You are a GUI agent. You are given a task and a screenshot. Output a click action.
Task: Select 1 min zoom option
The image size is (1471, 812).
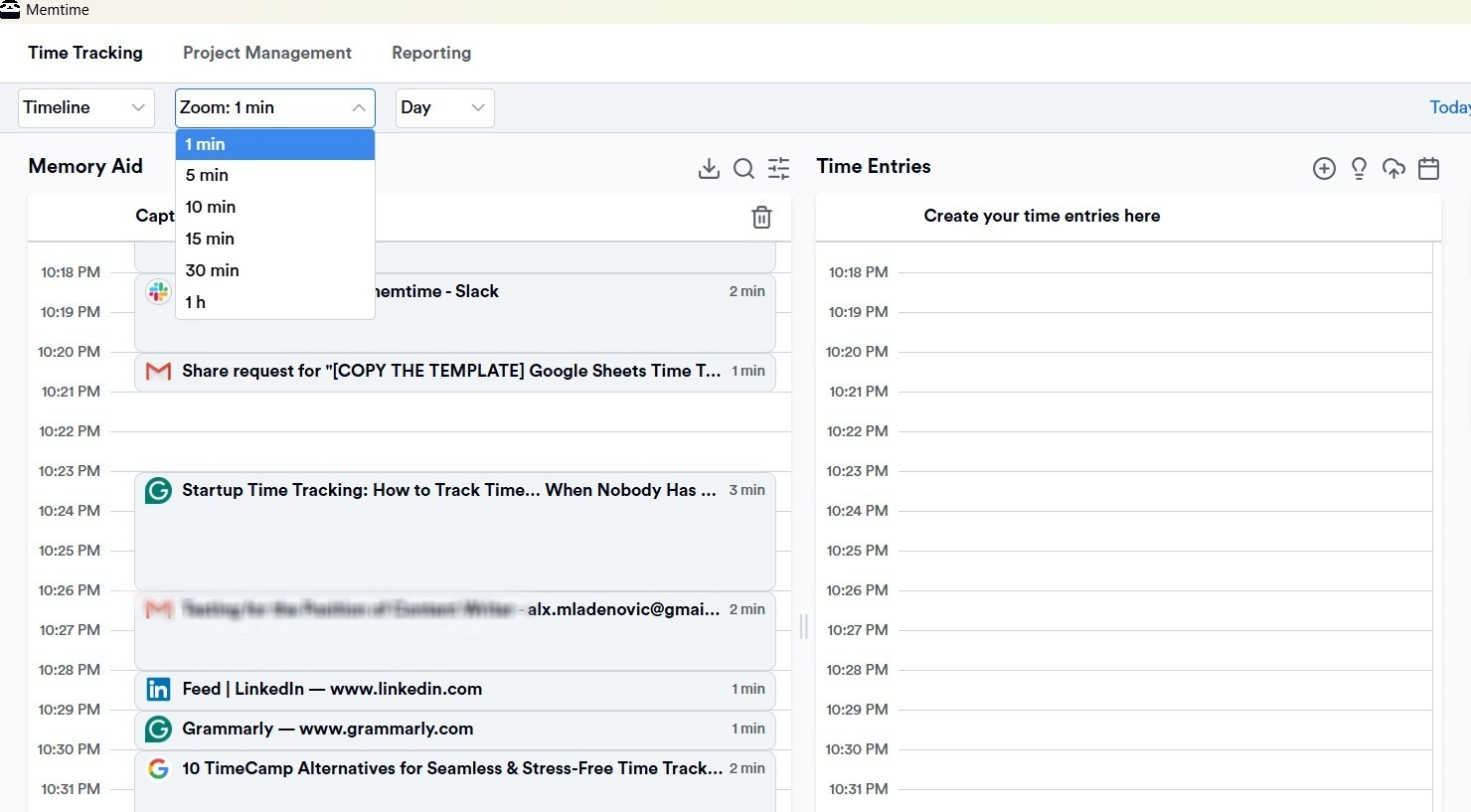275,144
